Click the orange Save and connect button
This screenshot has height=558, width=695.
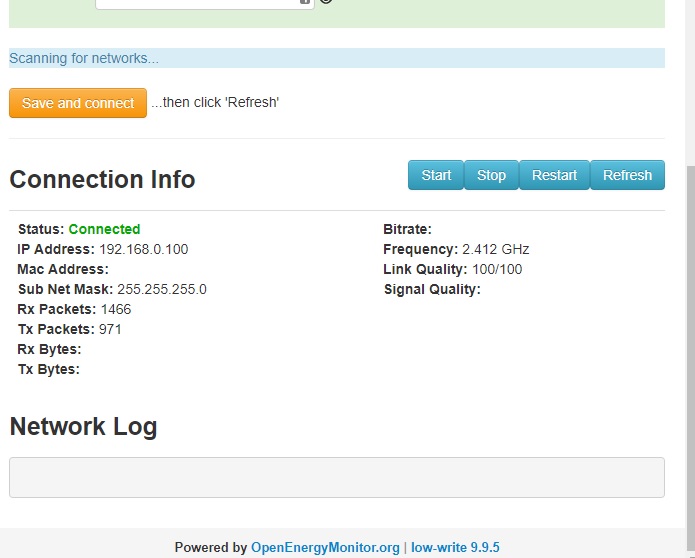pos(78,103)
